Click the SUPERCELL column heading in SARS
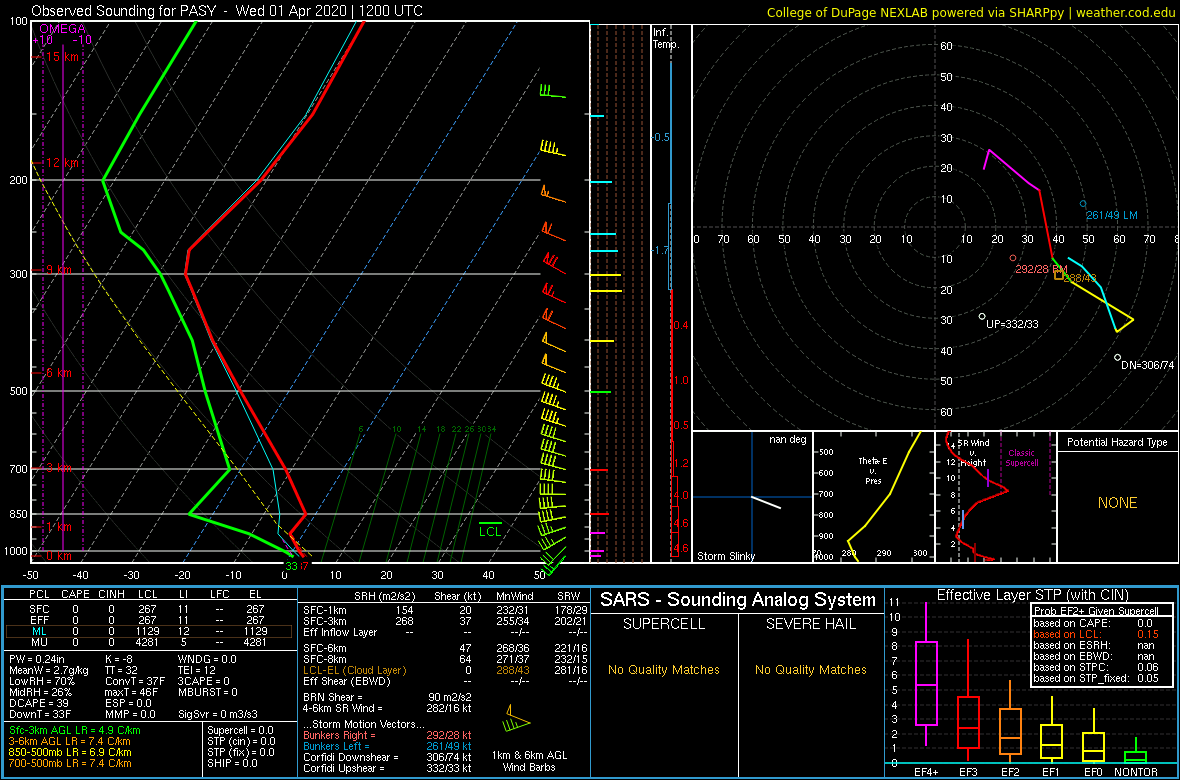Viewport: 1180px width, 780px height. click(664, 624)
